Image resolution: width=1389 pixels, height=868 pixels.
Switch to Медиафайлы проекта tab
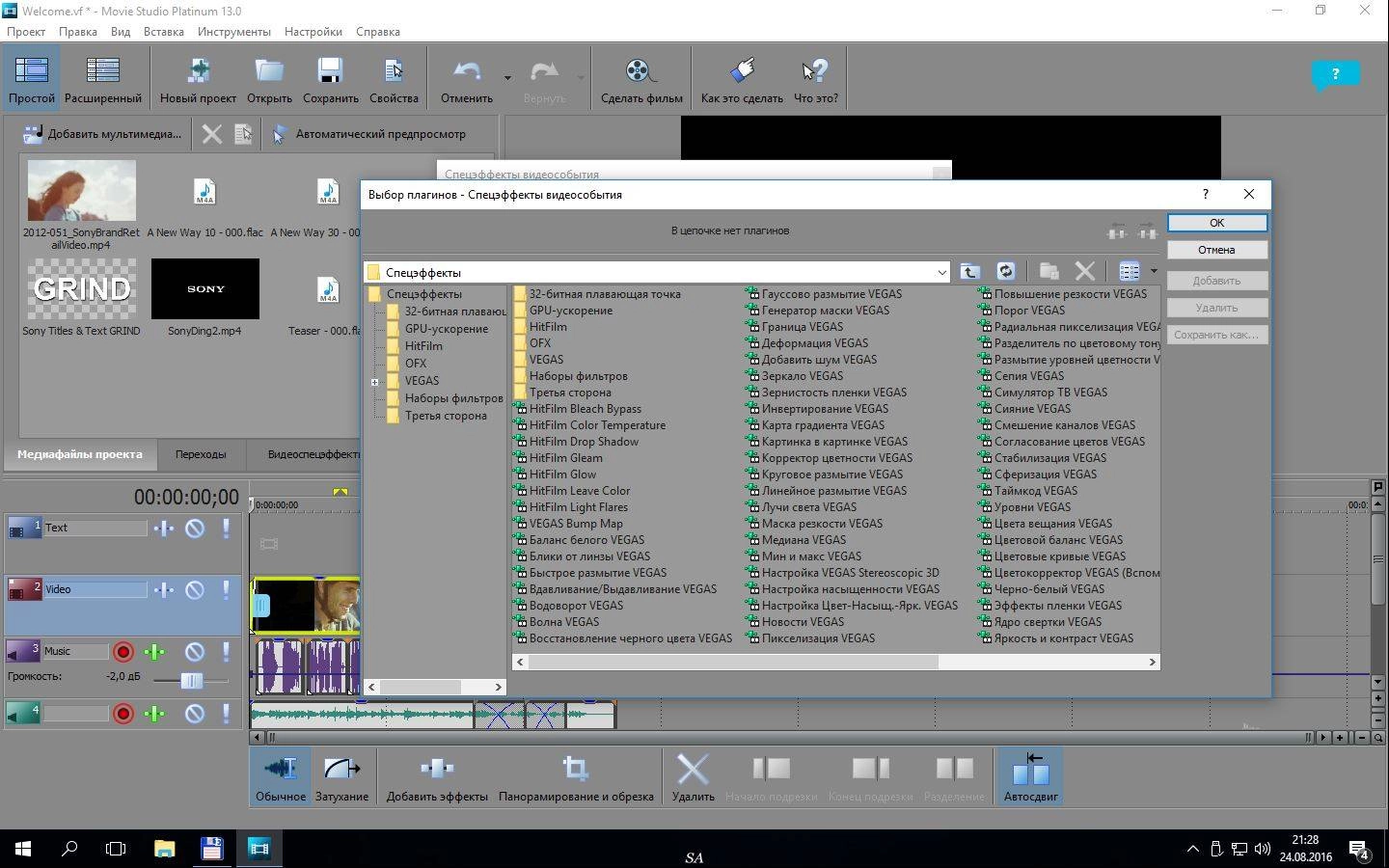click(79, 454)
